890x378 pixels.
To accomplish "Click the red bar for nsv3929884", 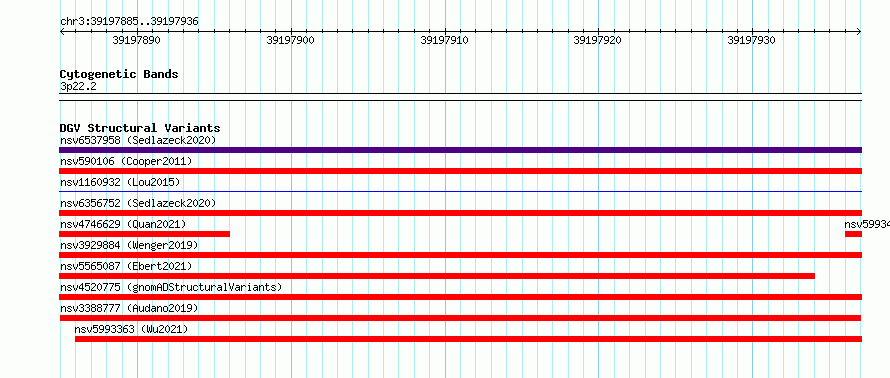I will pos(460,255).
